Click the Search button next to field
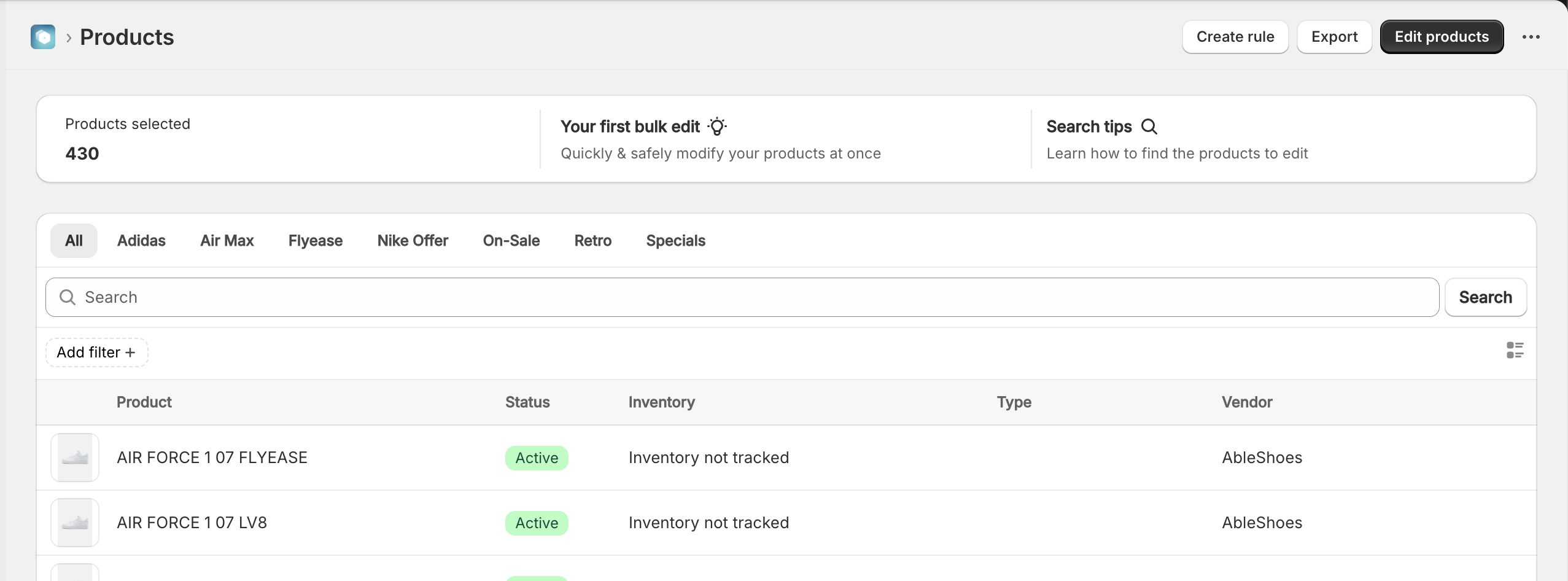 pyautogui.click(x=1485, y=297)
